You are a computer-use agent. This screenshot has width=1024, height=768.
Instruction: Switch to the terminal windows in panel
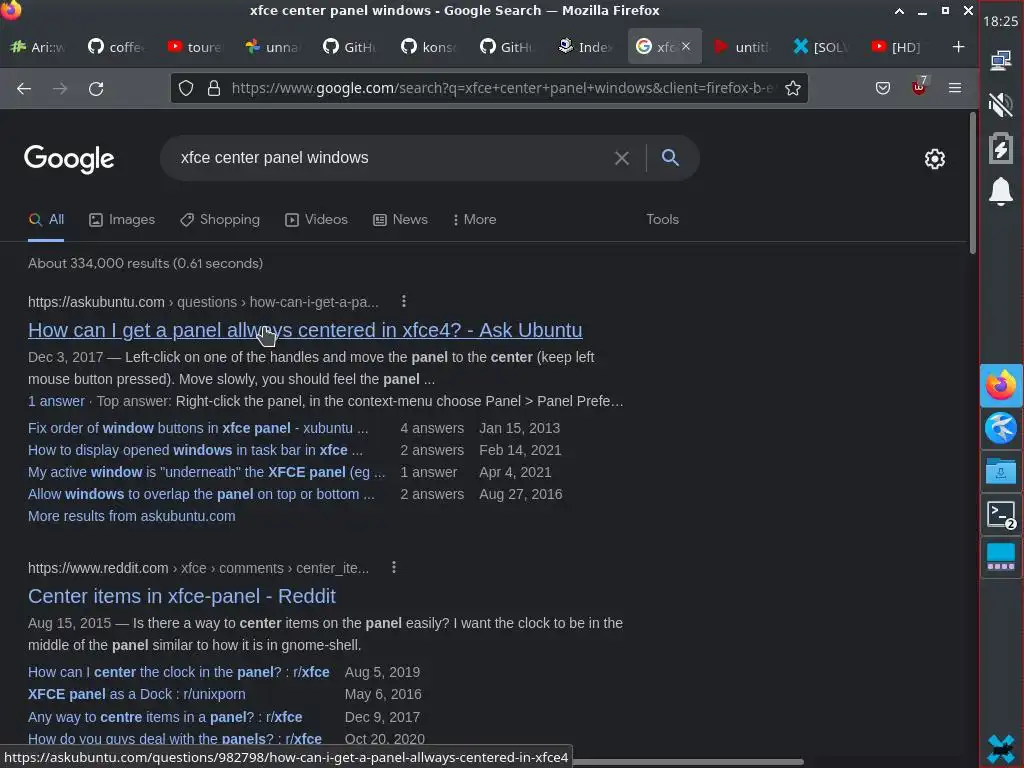tap(1001, 514)
